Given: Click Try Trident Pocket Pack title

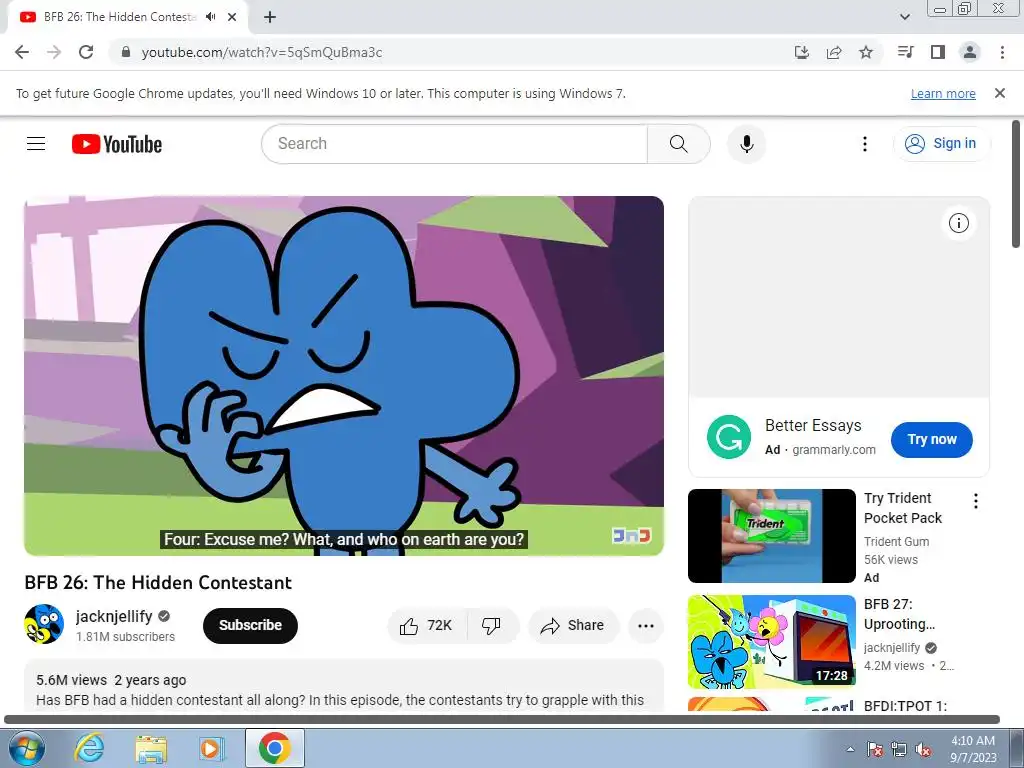Looking at the screenshot, I should 903,508.
